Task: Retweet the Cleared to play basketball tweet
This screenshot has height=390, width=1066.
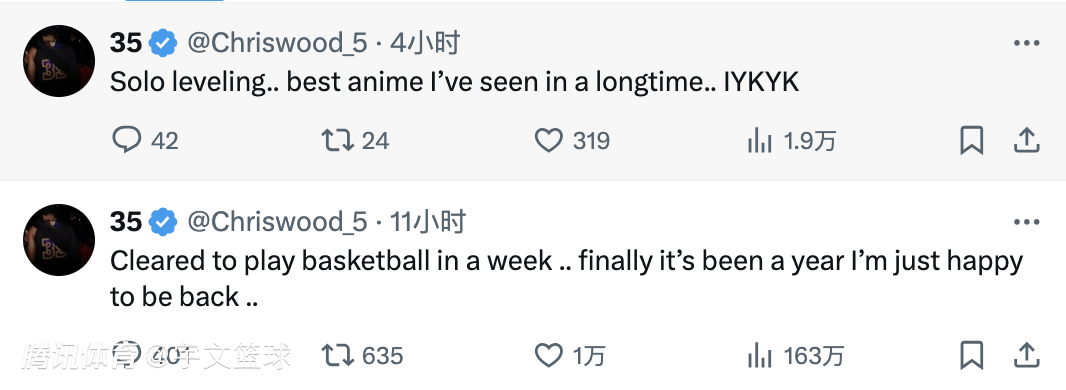Action: 337,355
